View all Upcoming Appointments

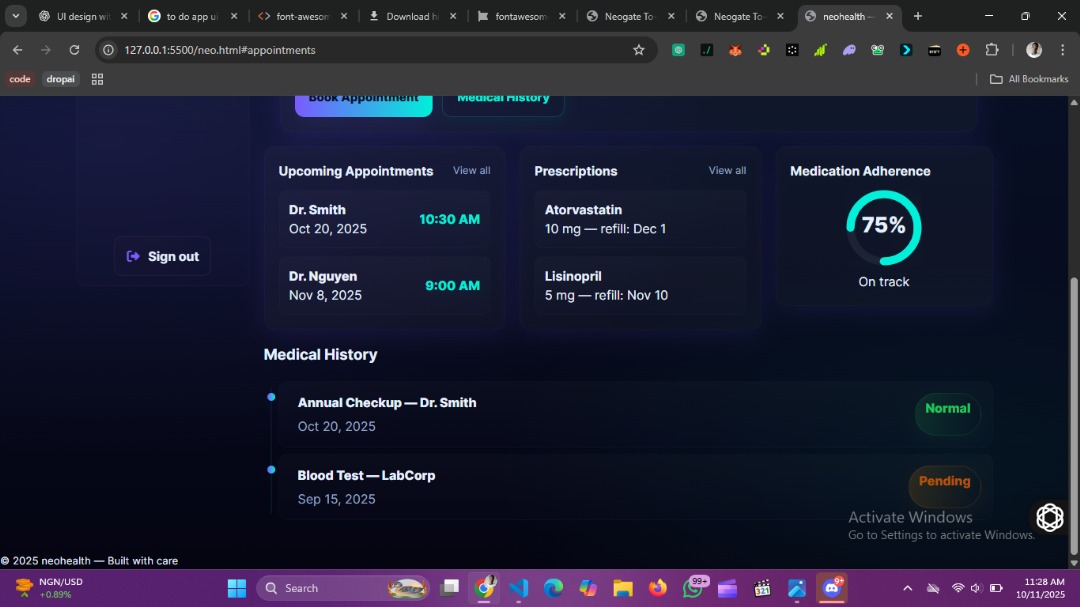[x=471, y=170]
